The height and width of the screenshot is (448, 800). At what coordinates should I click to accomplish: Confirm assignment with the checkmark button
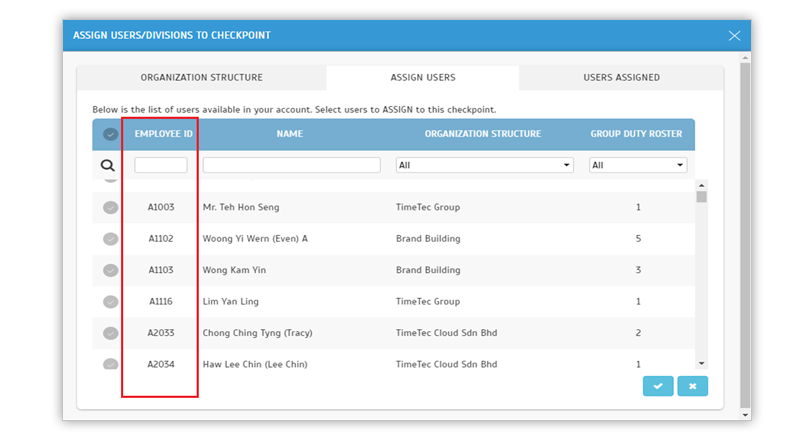[657, 386]
